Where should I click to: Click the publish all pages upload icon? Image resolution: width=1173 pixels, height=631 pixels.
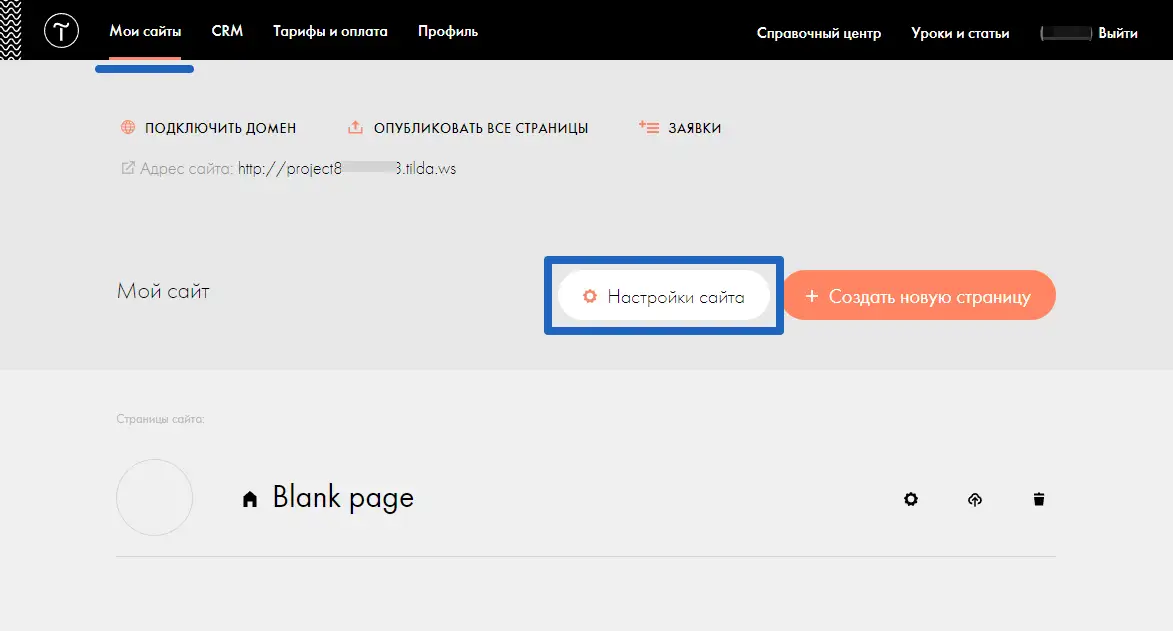[355, 128]
